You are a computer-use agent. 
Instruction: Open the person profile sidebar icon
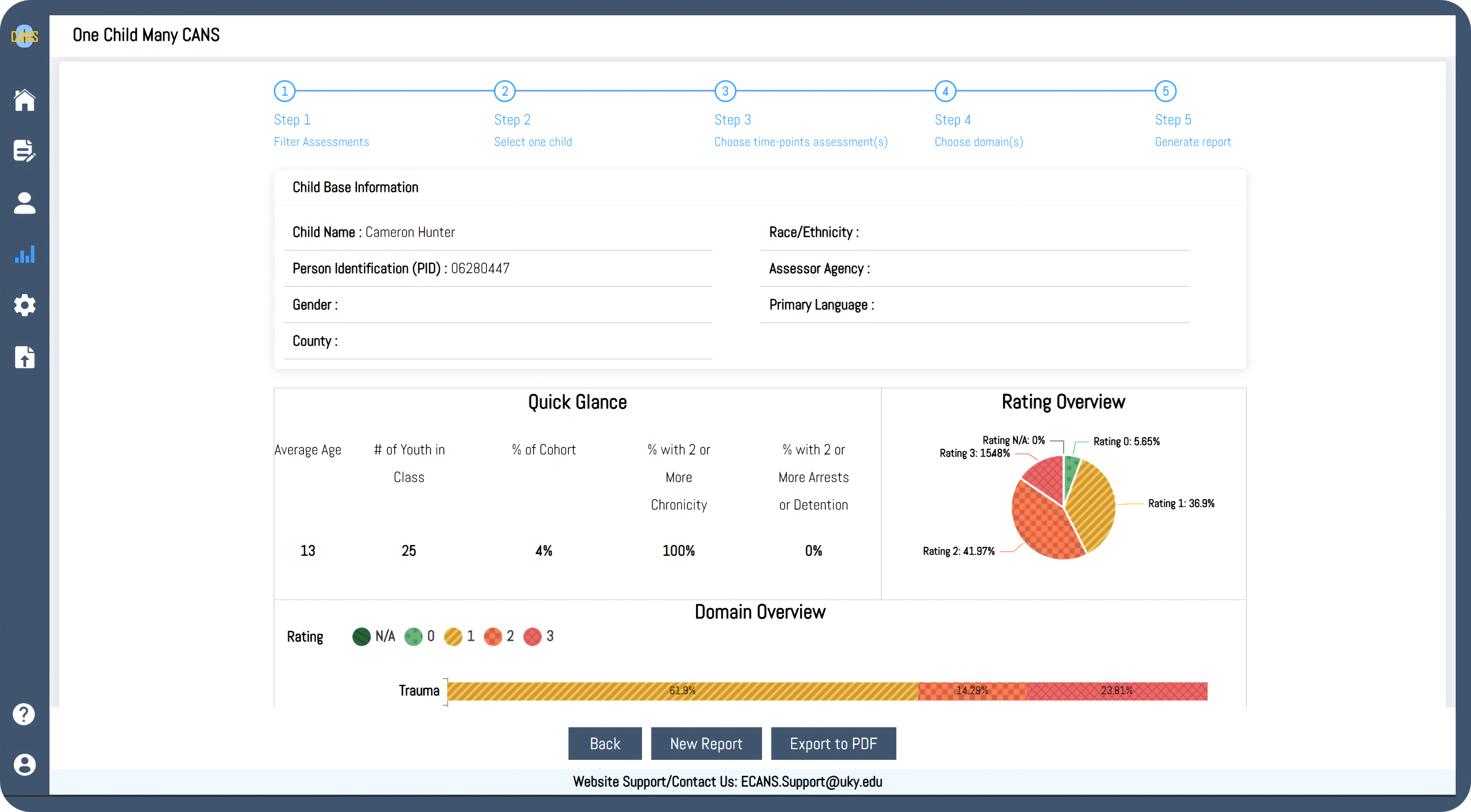point(25,203)
